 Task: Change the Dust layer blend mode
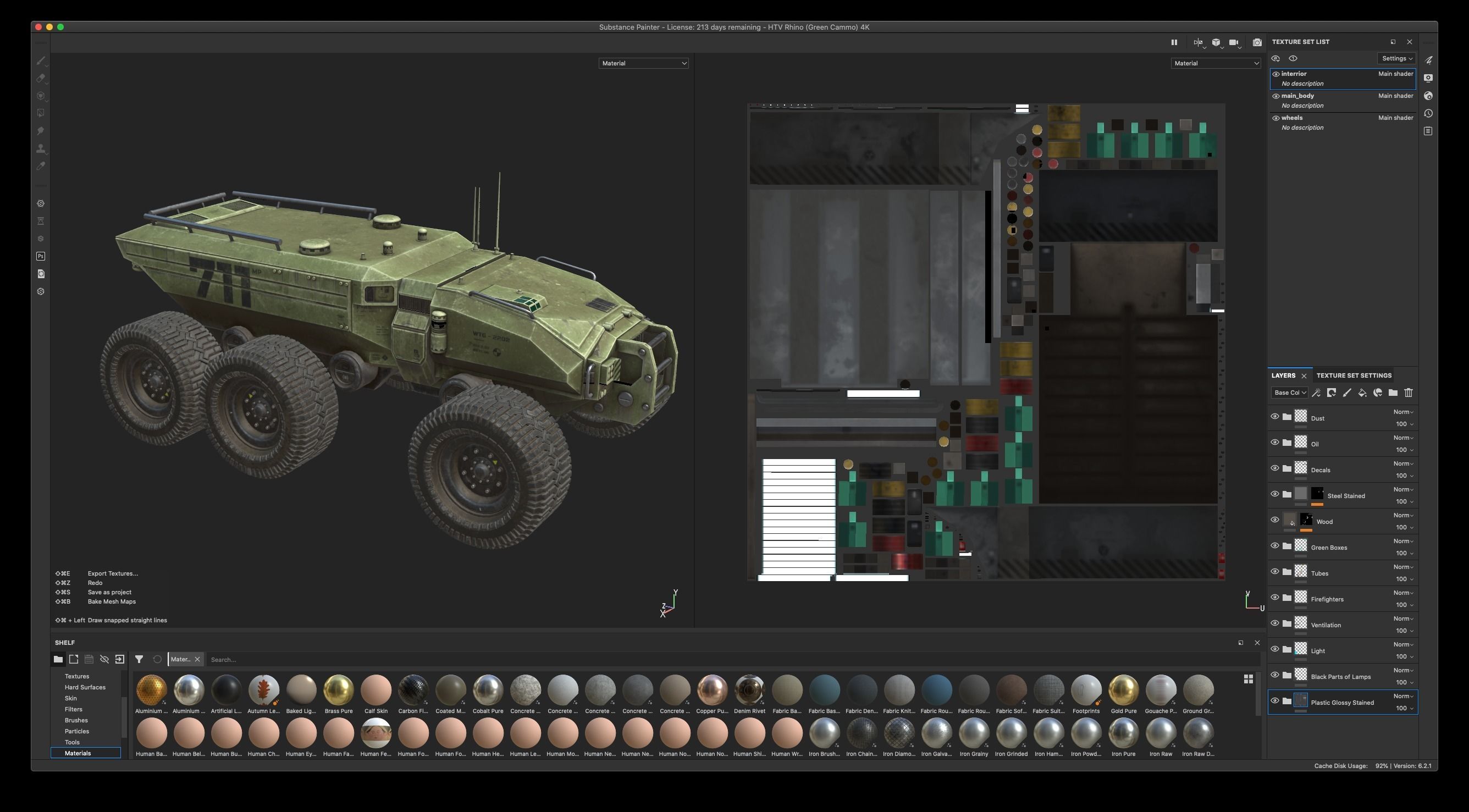coord(1403,412)
